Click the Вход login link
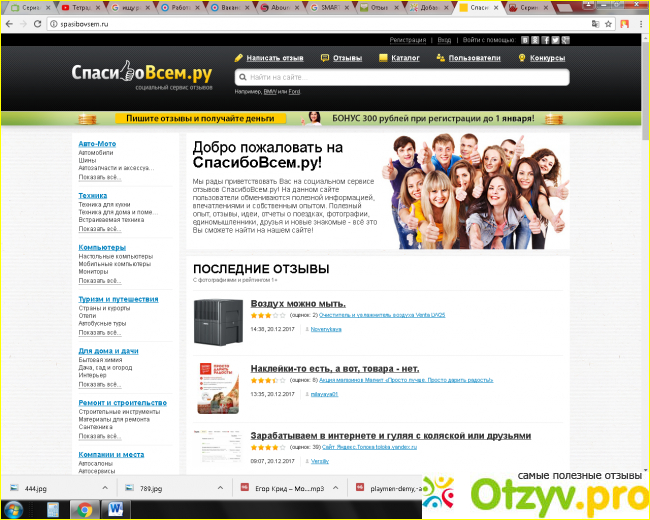 444,40
